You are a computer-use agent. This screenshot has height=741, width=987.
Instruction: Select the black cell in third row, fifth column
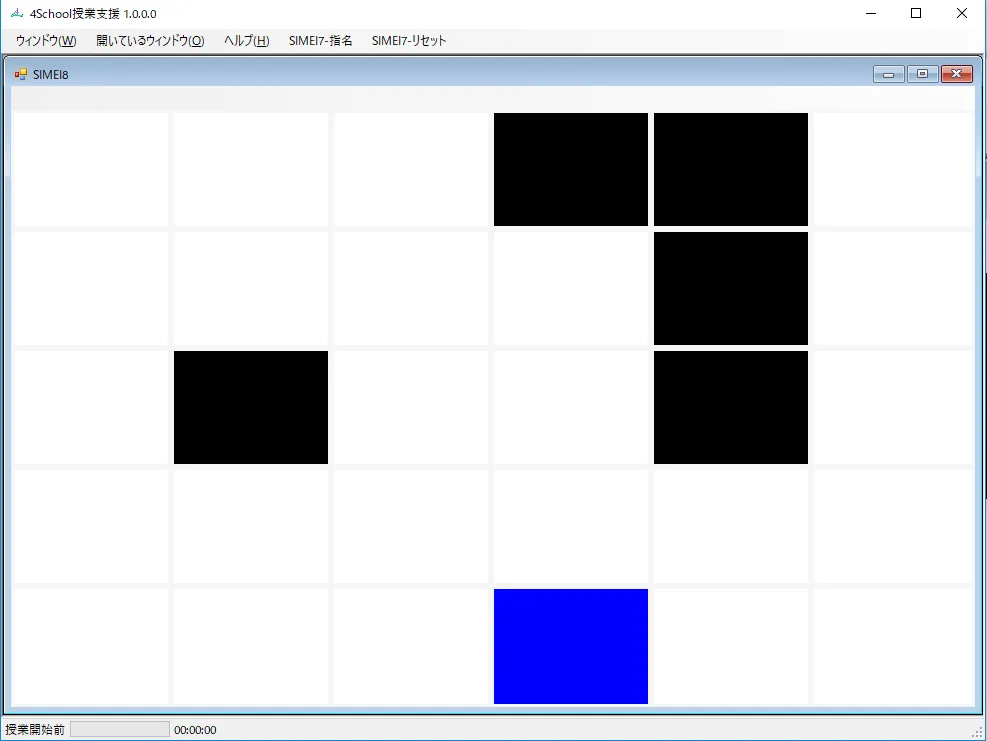pyautogui.click(x=731, y=407)
